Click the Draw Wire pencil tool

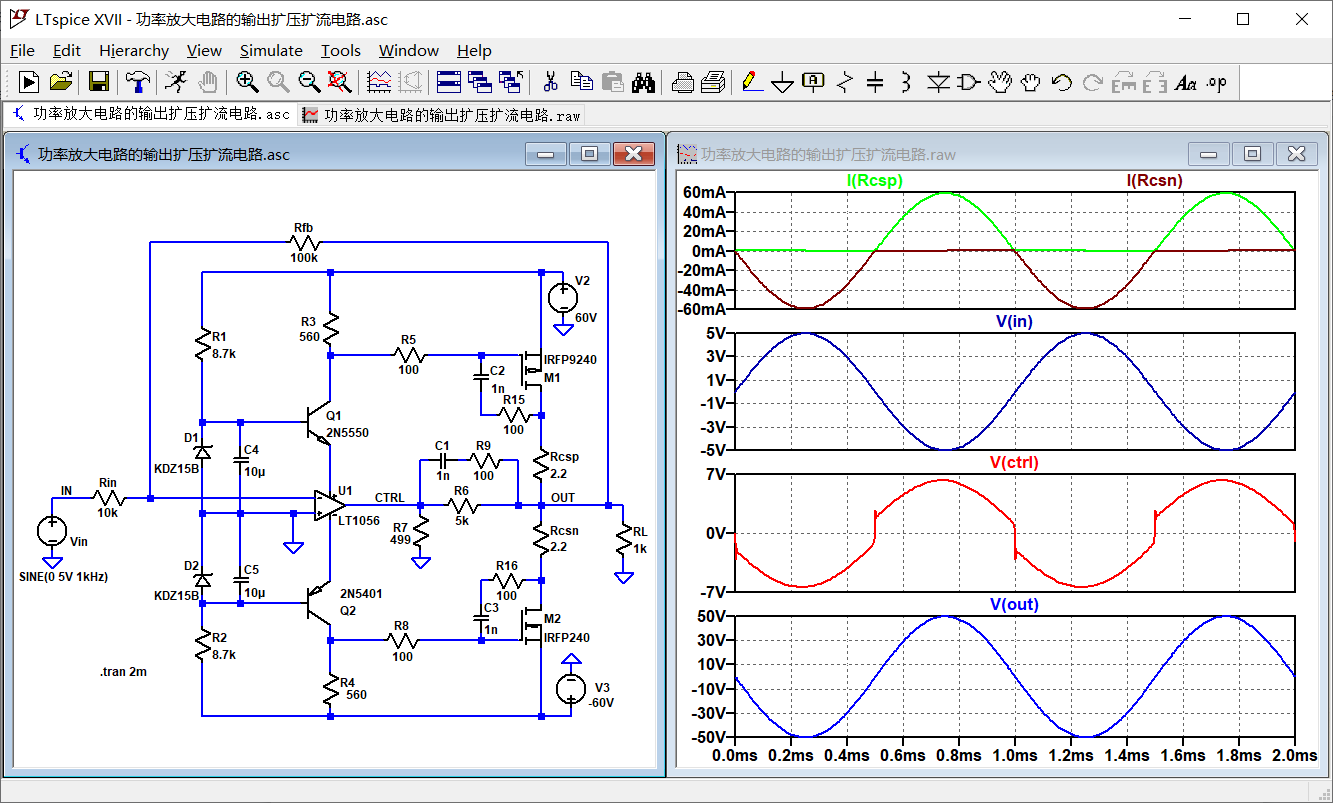click(751, 82)
